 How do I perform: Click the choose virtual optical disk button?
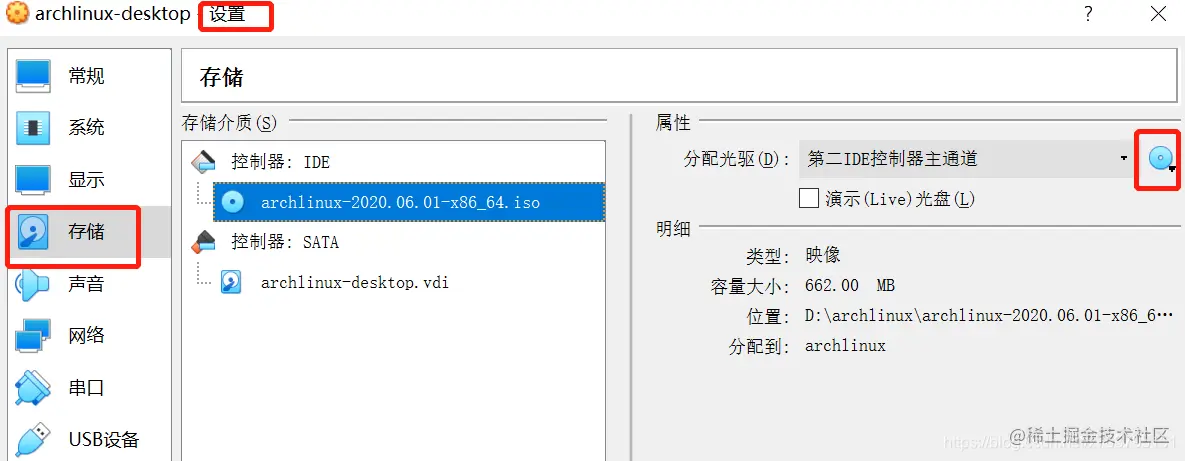1160,159
